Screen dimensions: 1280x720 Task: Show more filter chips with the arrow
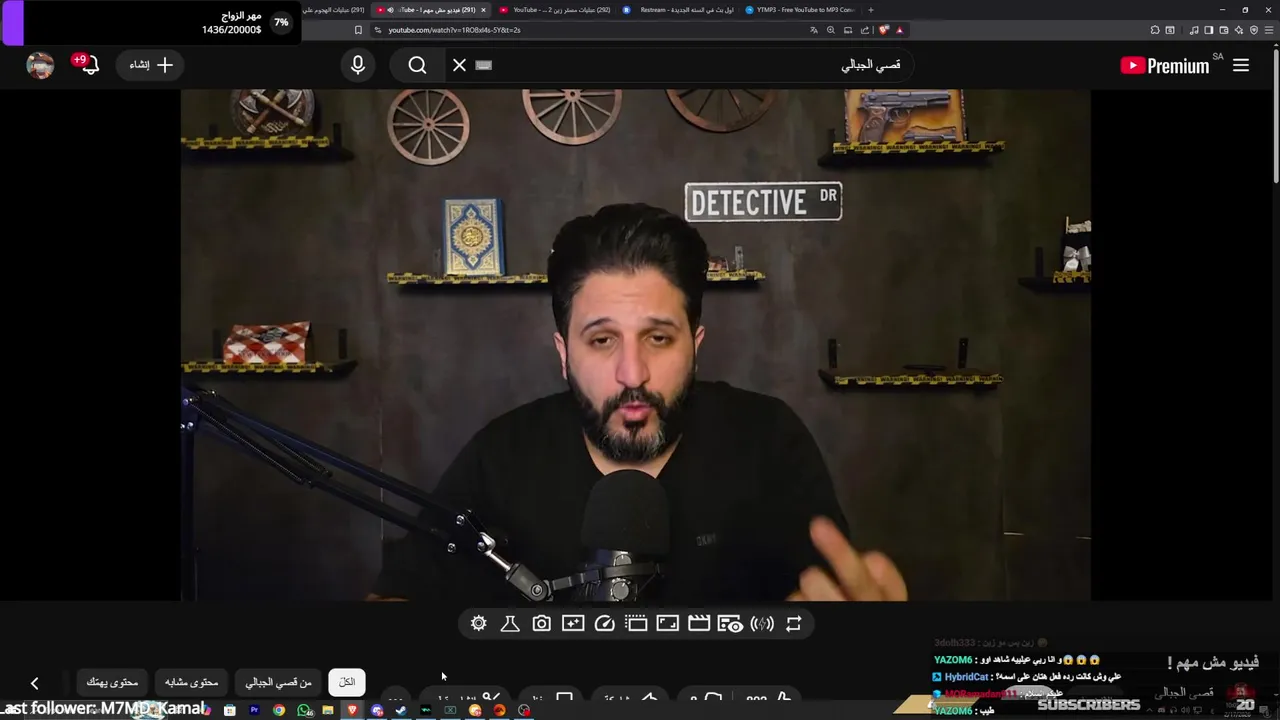[34, 683]
